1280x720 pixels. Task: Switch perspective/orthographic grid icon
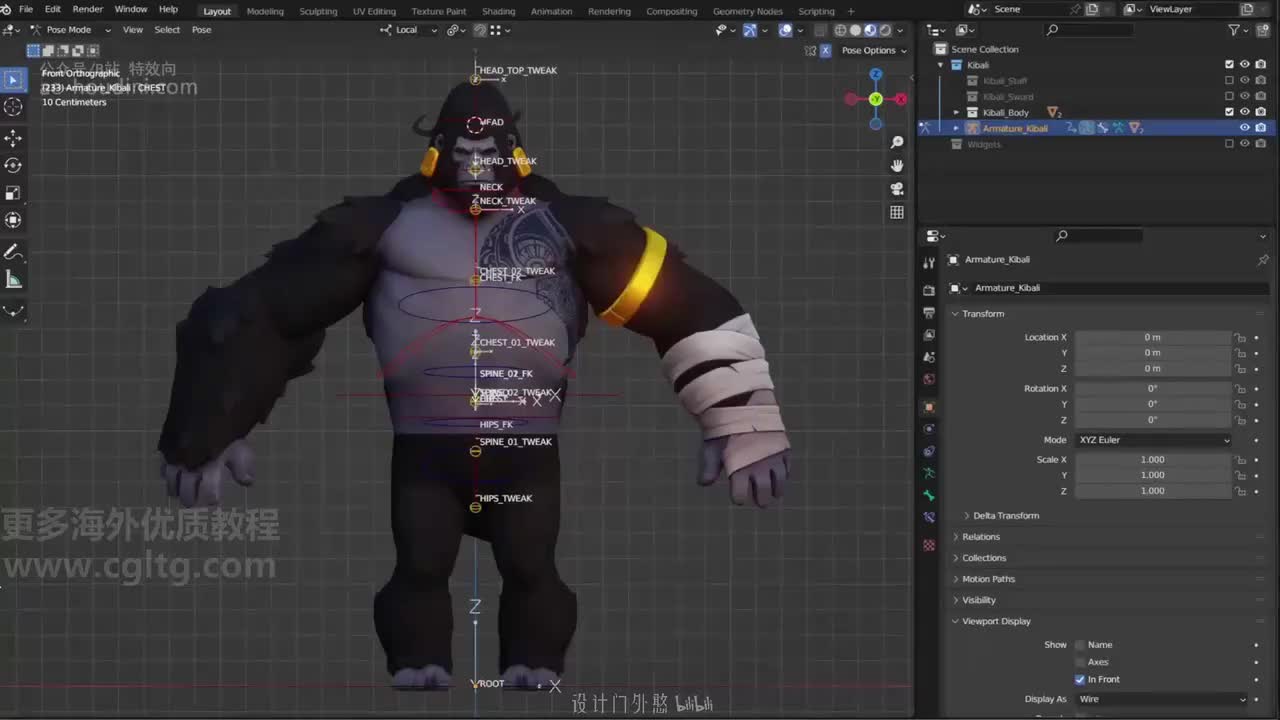897,212
